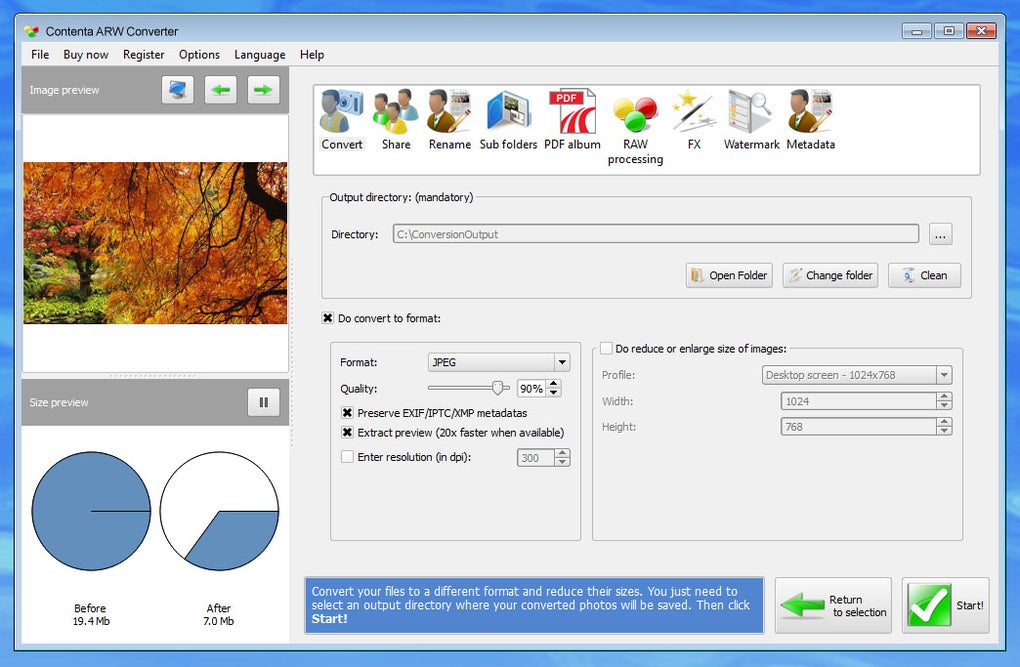This screenshot has width=1020, height=667.
Task: Open the RAW processing tool
Action: [635, 128]
